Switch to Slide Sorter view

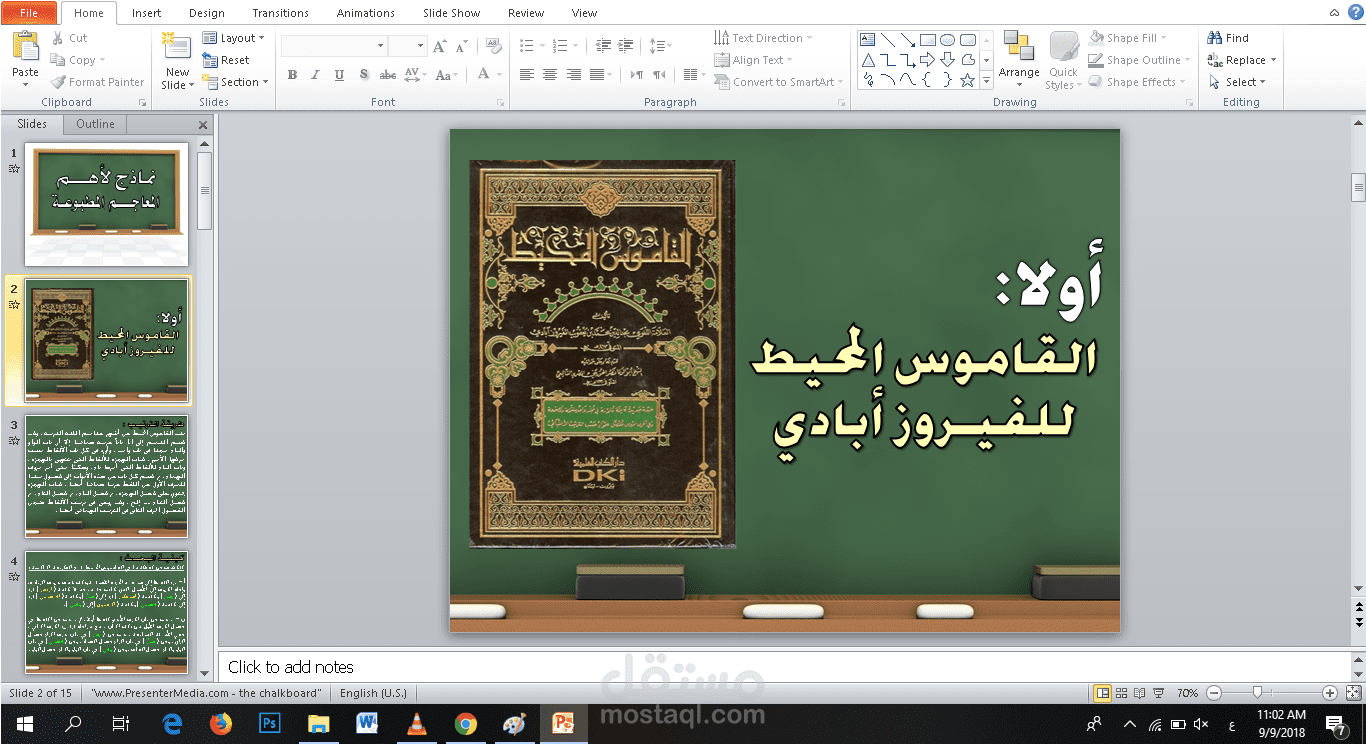(x=1122, y=693)
